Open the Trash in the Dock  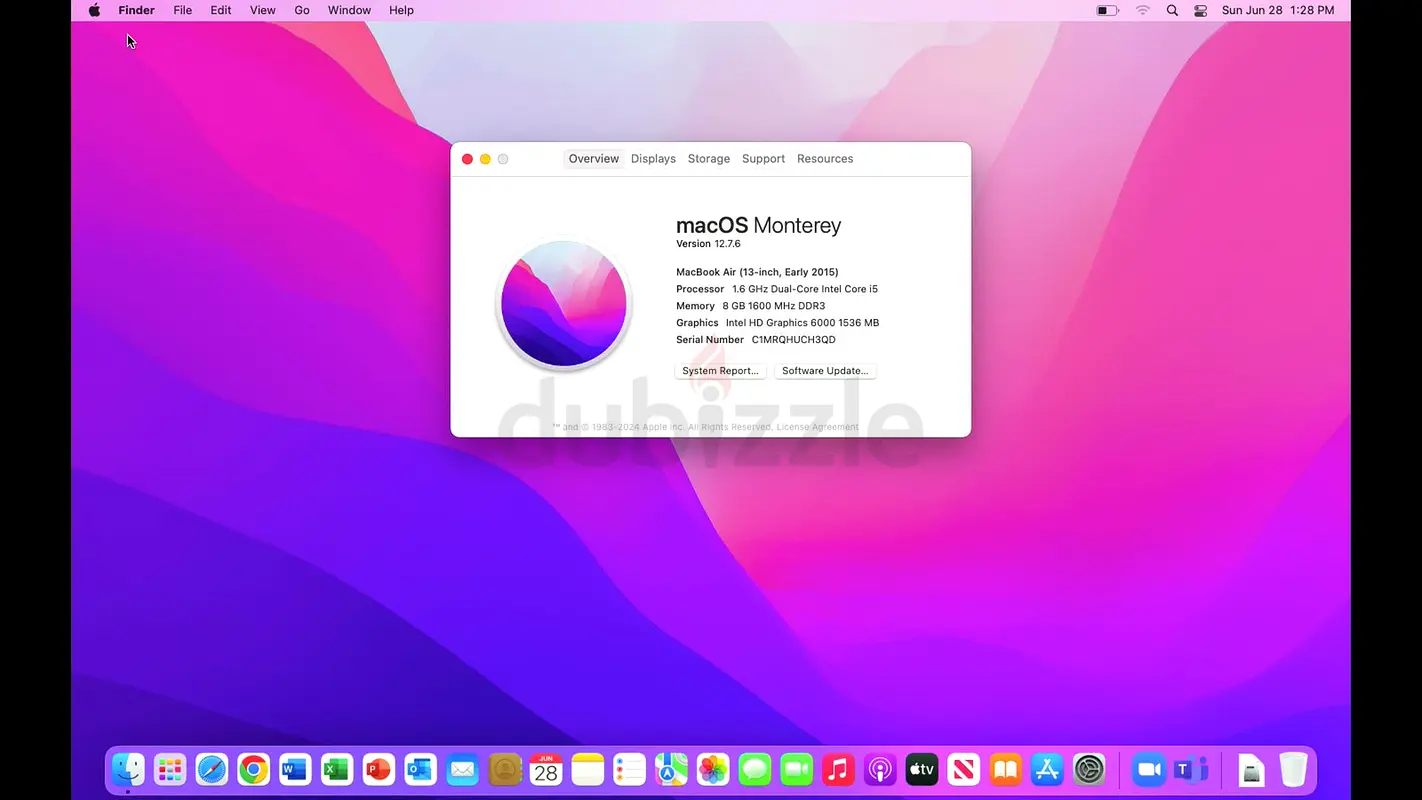(x=1293, y=769)
